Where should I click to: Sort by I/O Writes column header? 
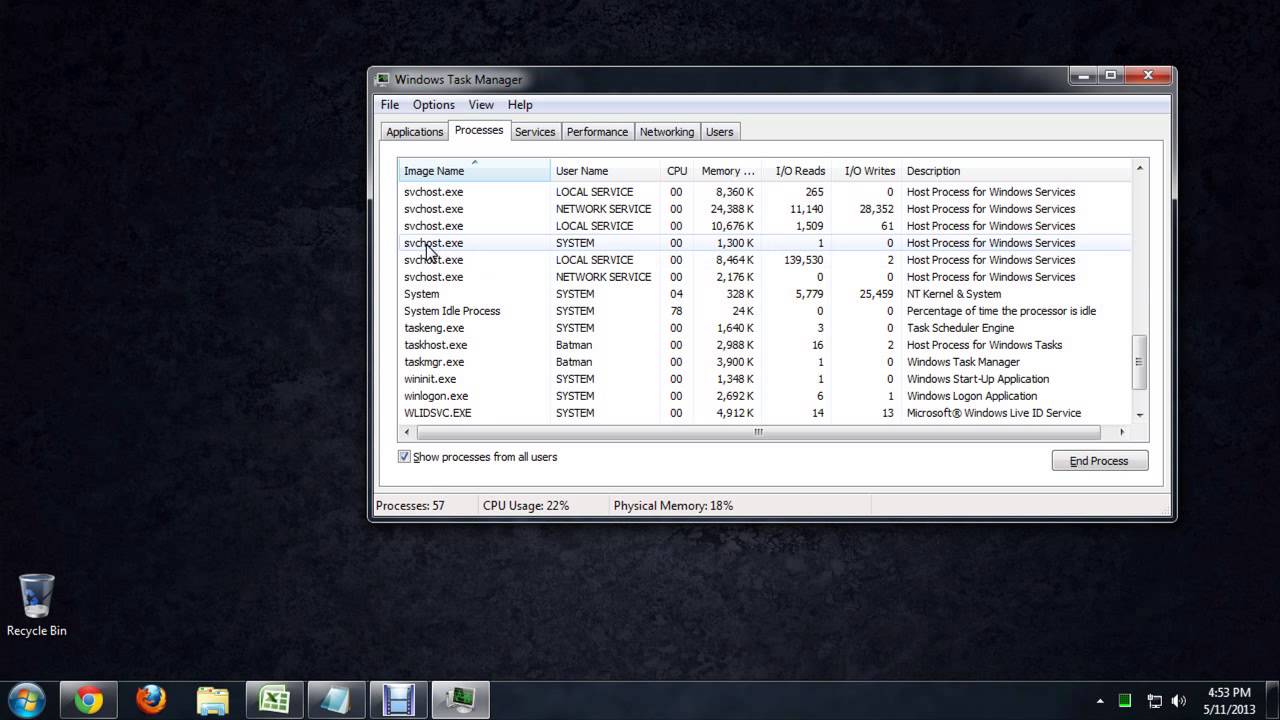click(867, 171)
